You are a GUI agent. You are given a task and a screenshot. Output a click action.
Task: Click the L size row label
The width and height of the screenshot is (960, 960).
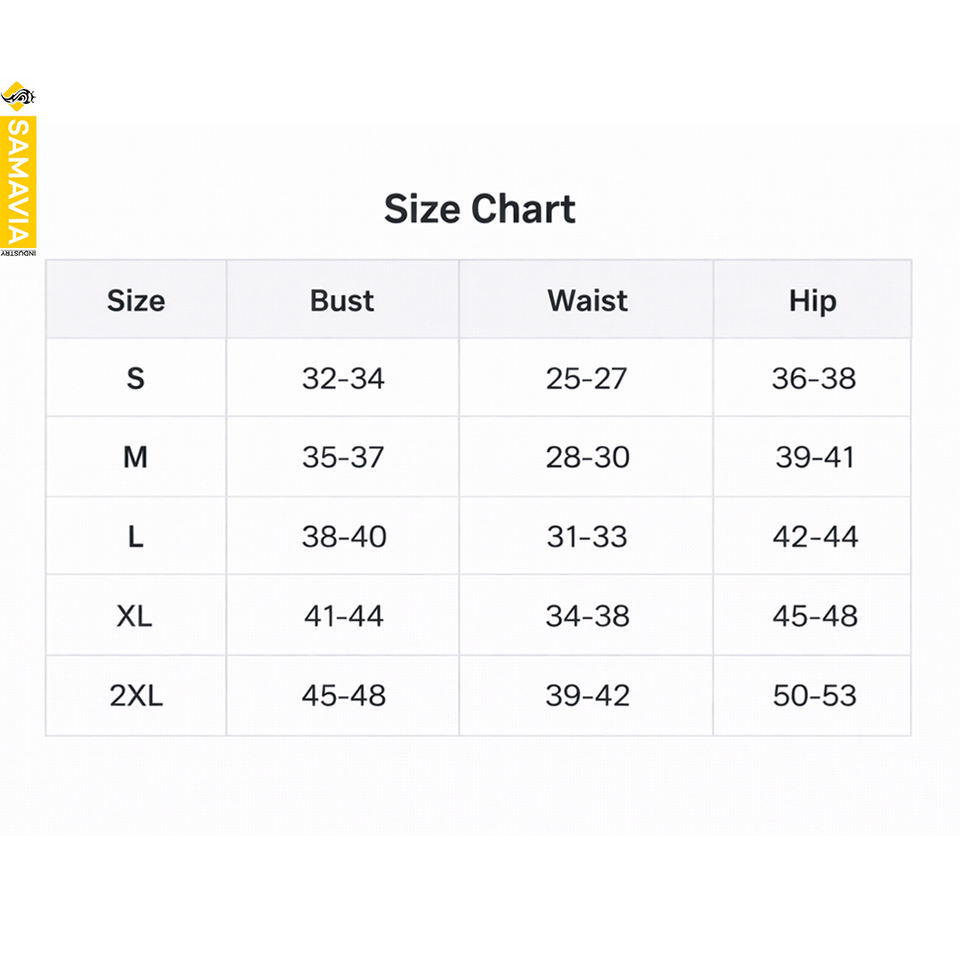(136, 537)
